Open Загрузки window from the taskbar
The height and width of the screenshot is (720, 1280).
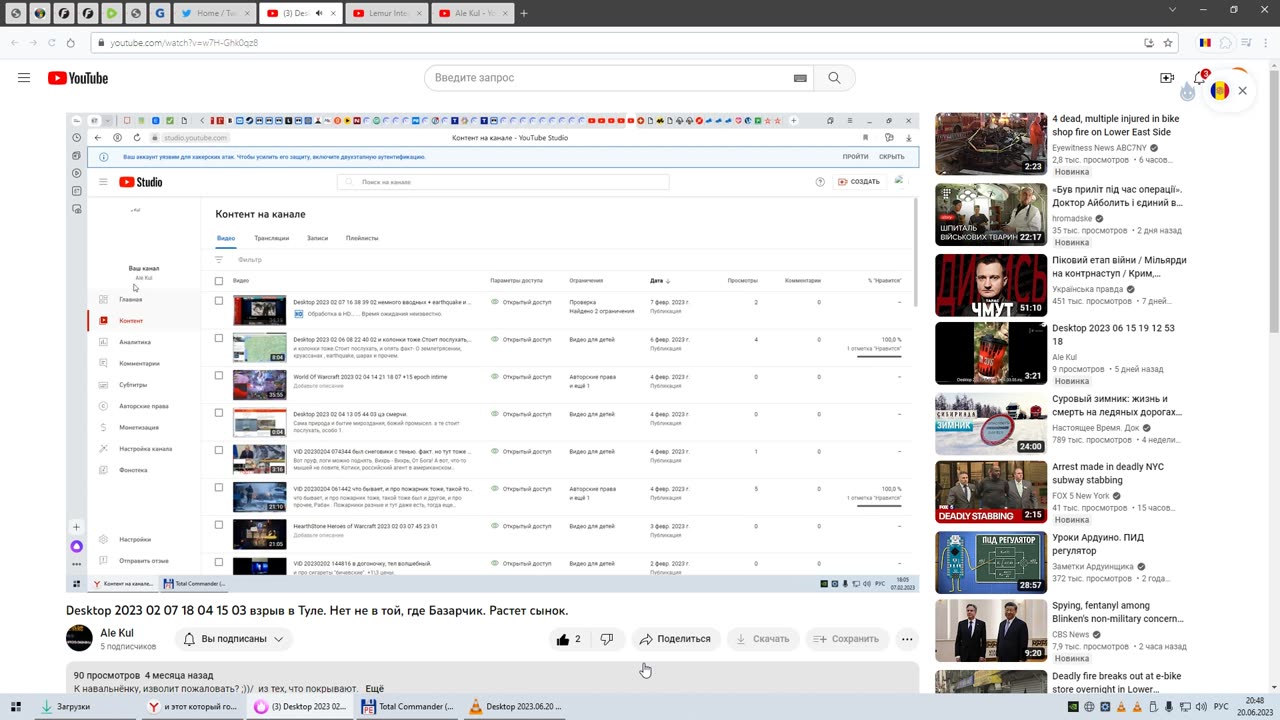[85, 707]
